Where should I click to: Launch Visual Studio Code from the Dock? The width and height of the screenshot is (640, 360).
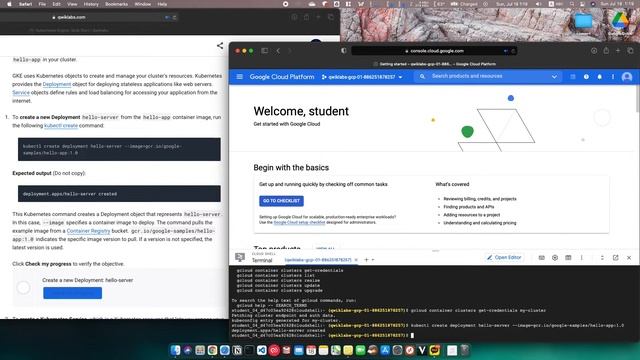tap(262, 350)
